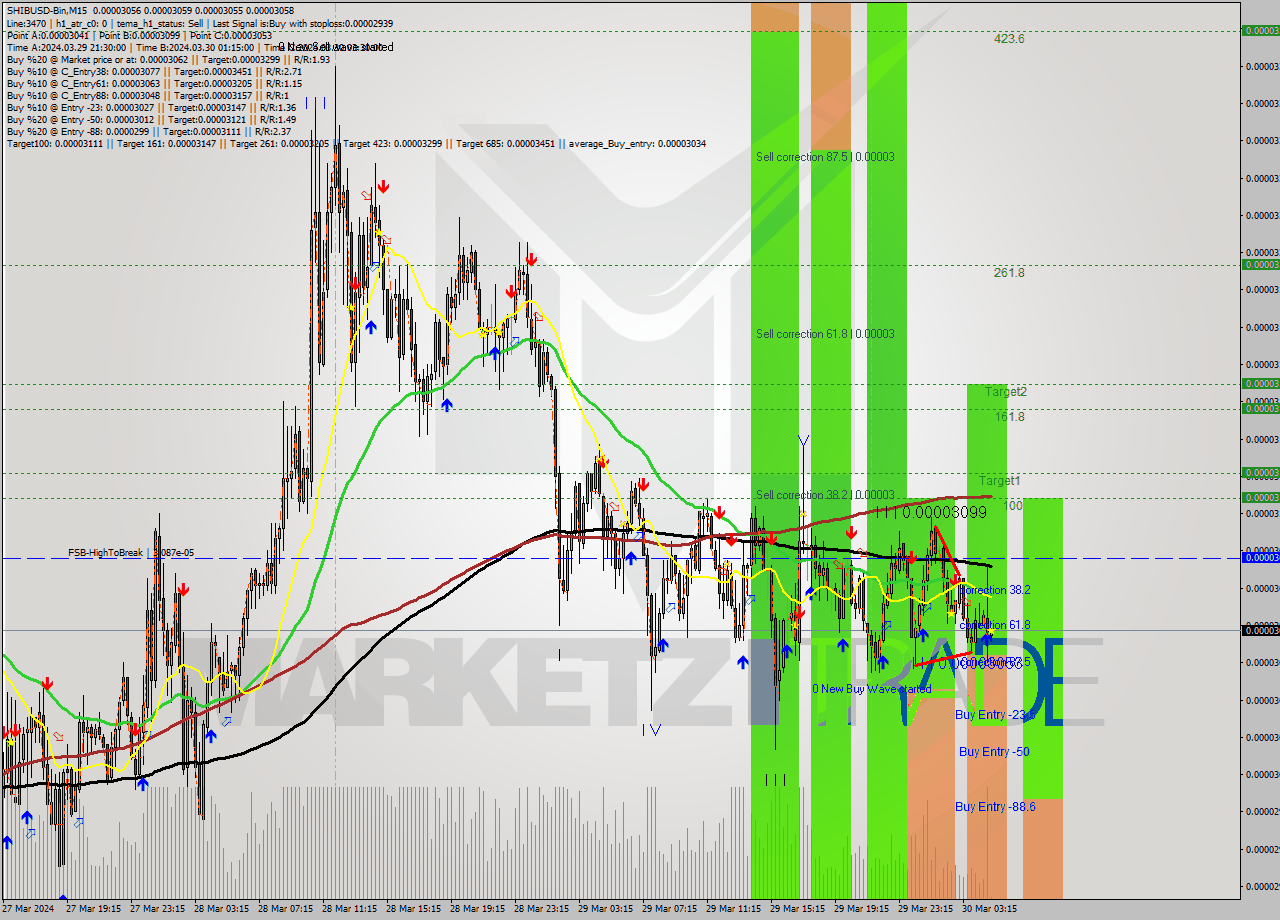The image size is (1280, 920).
Task: Select the 'Buy Entry -88.6' label
Action: (994, 807)
